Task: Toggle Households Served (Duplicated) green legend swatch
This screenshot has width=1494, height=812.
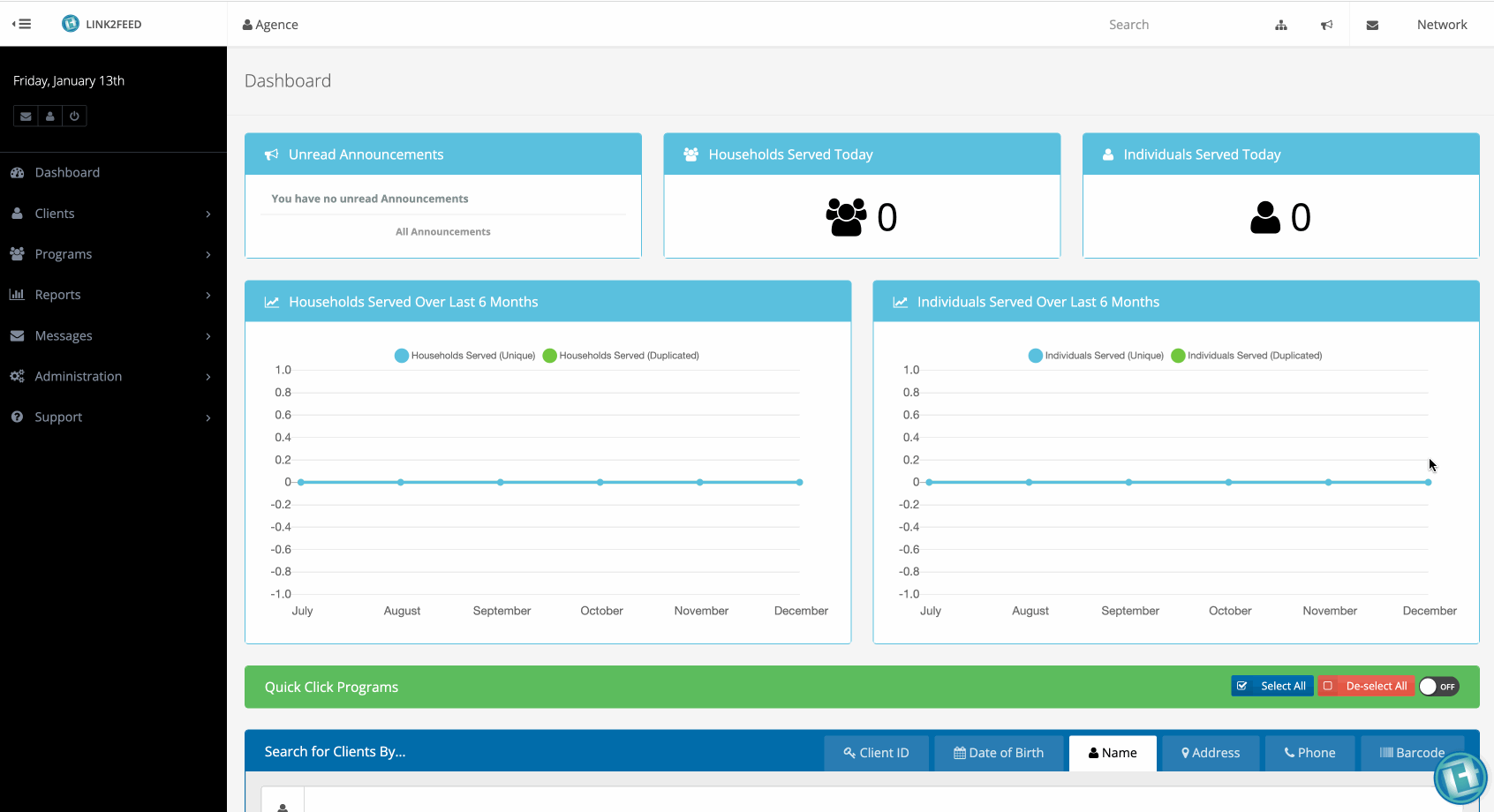Action: tap(550, 356)
